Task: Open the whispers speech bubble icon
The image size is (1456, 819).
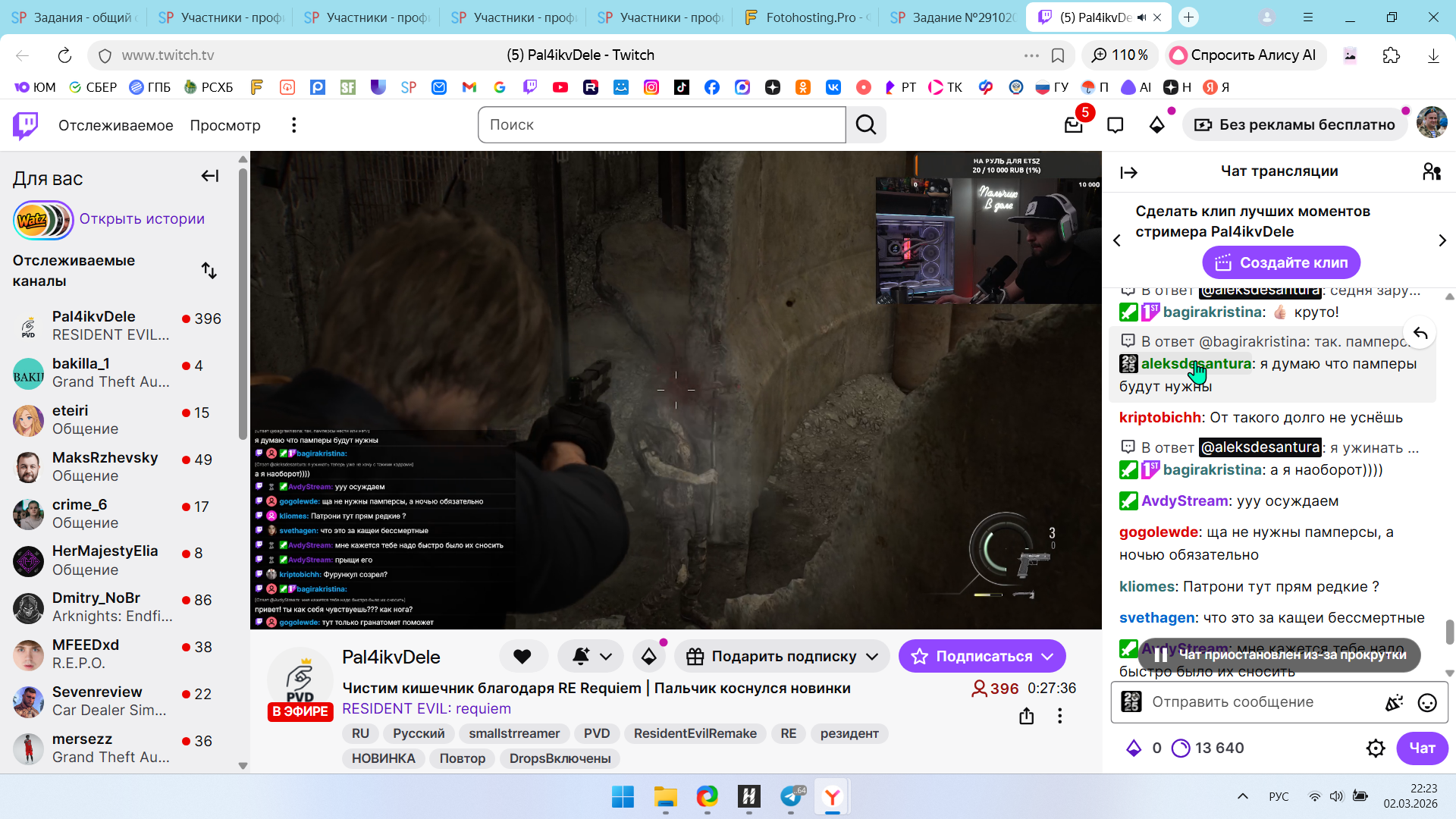Action: point(1115,125)
